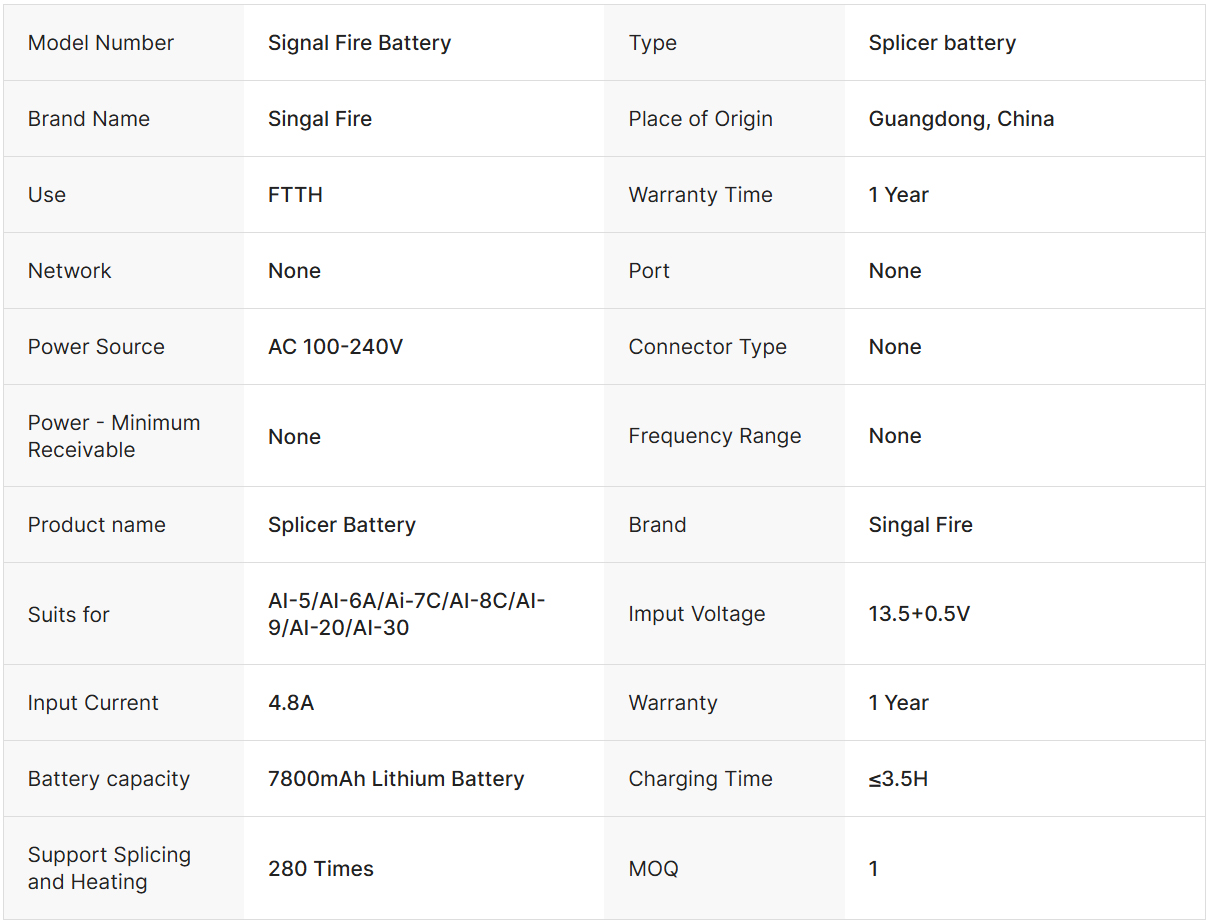1209x924 pixels.
Task: Click the "Warranty Time" label
Action: (x=700, y=195)
